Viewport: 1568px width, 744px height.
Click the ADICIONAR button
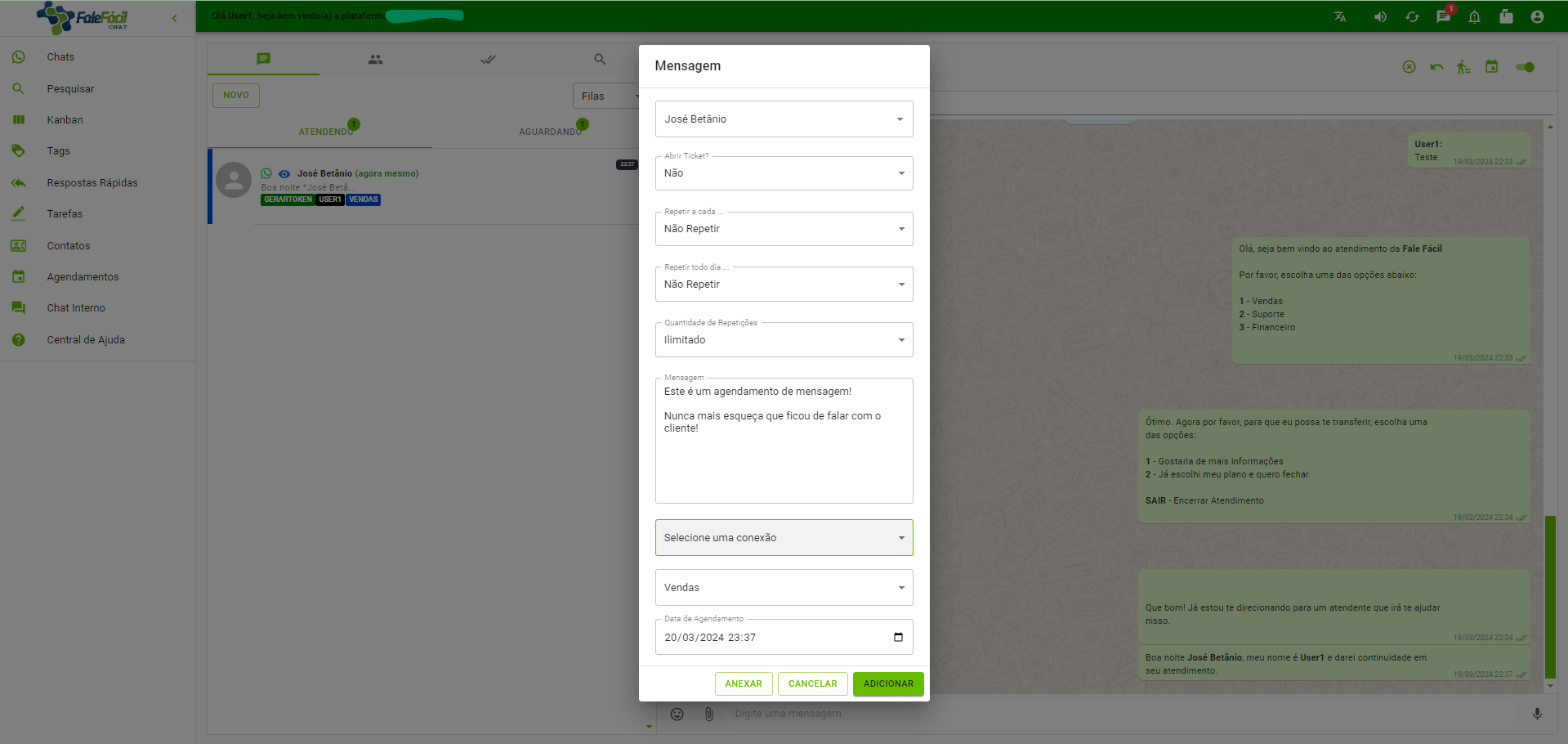tap(888, 684)
